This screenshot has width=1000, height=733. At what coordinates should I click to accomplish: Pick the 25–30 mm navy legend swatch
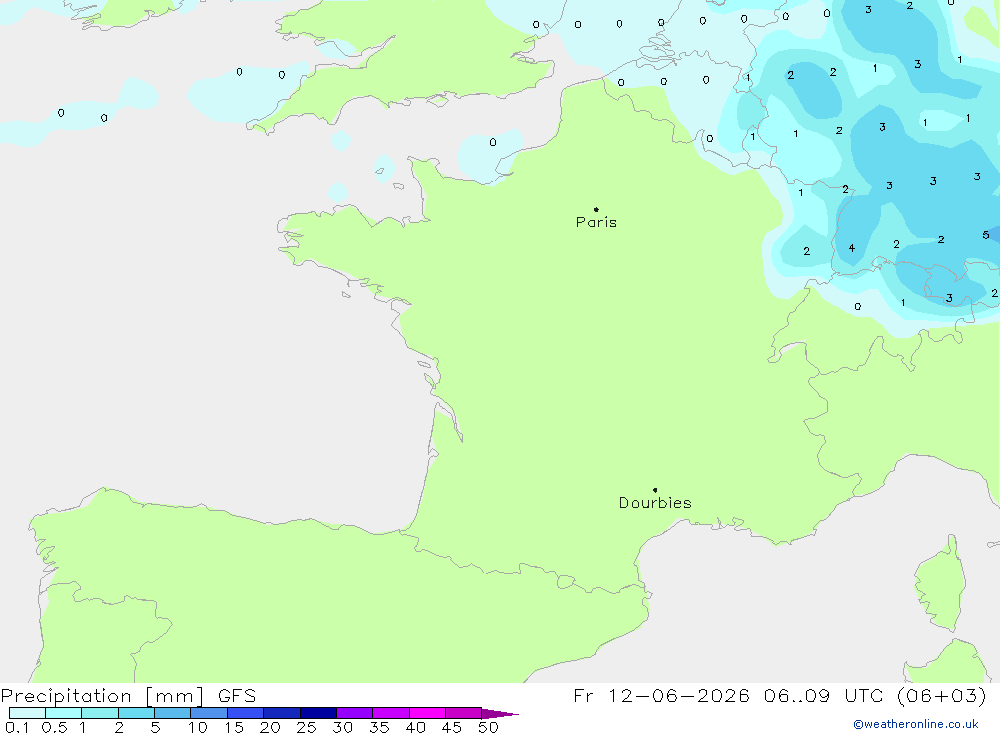tap(318, 713)
